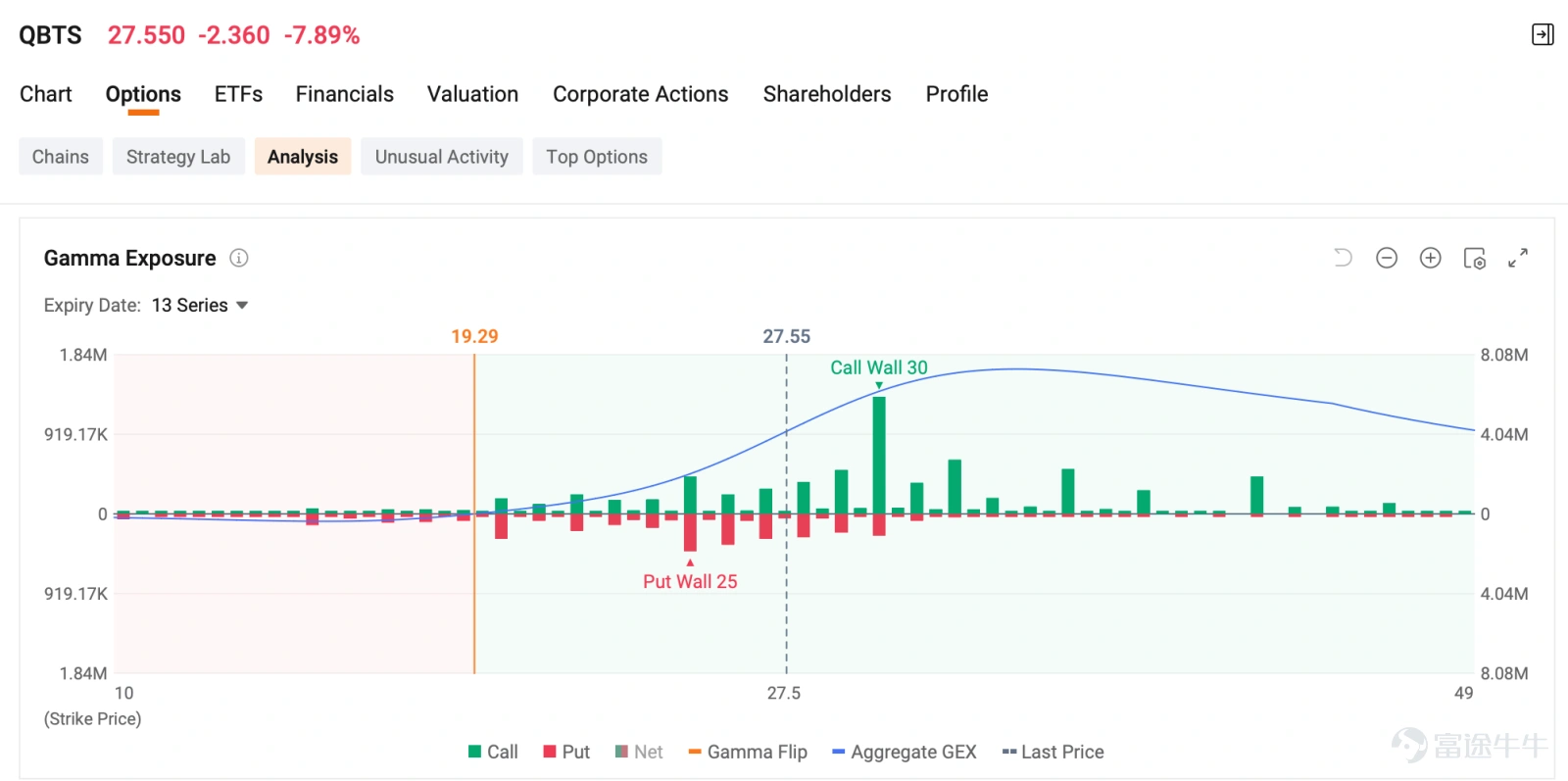
Task: Toggle the Call series in legend
Action: 493,752
